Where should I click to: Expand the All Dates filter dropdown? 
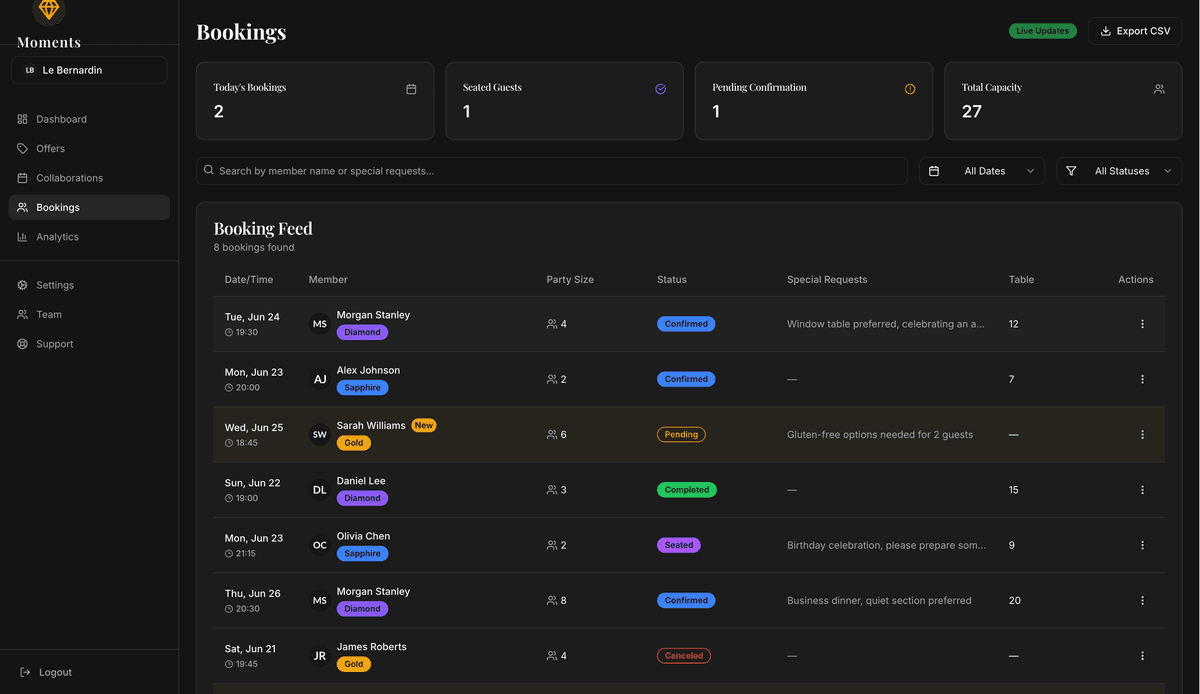pos(982,171)
